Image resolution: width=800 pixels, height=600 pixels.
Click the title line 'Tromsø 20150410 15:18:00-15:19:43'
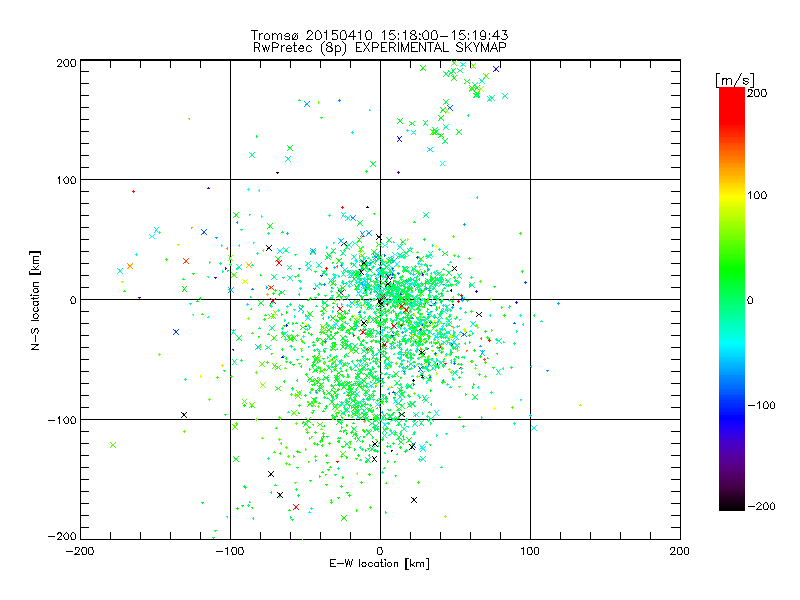tap(379, 35)
